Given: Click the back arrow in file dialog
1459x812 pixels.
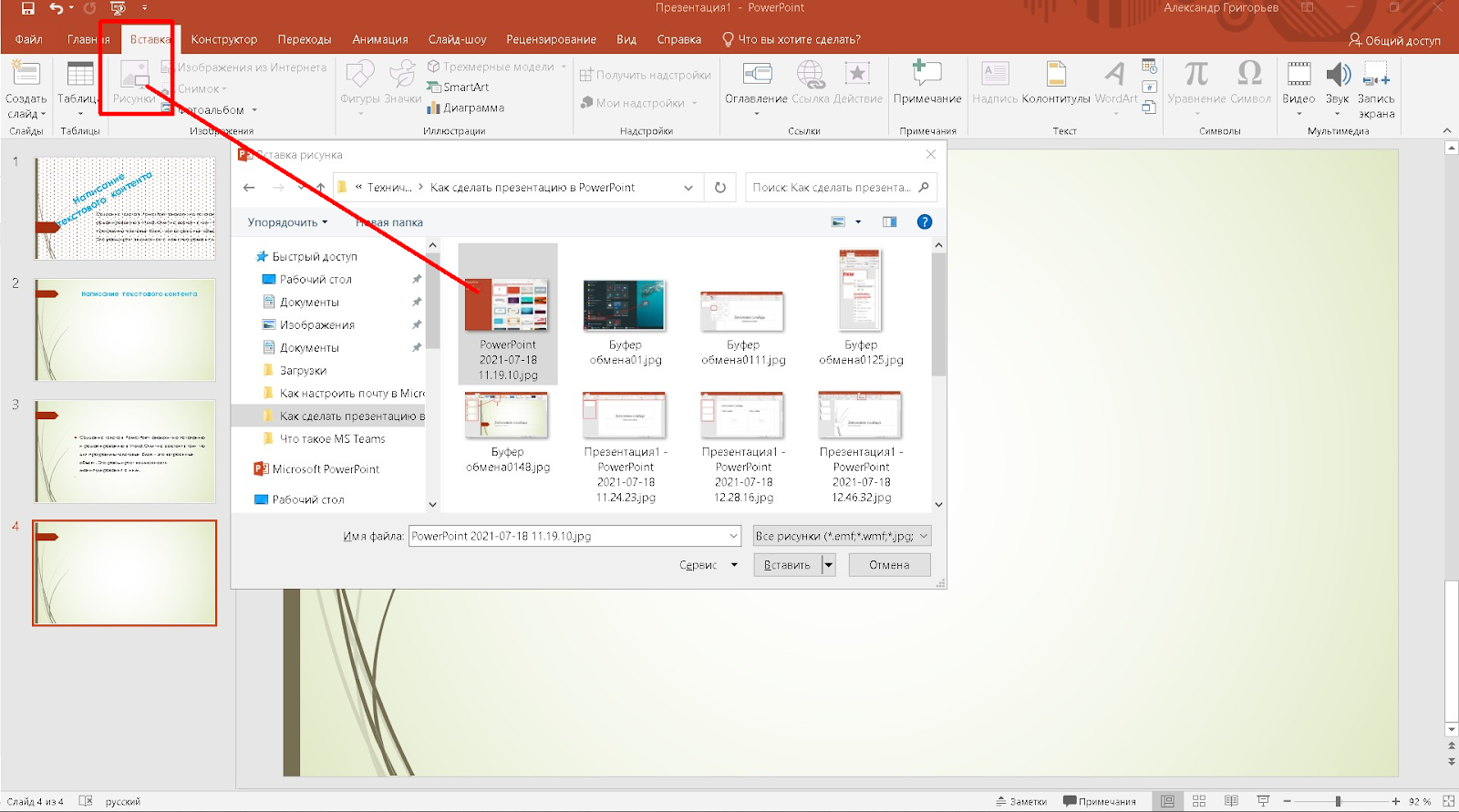Looking at the screenshot, I should 249,188.
